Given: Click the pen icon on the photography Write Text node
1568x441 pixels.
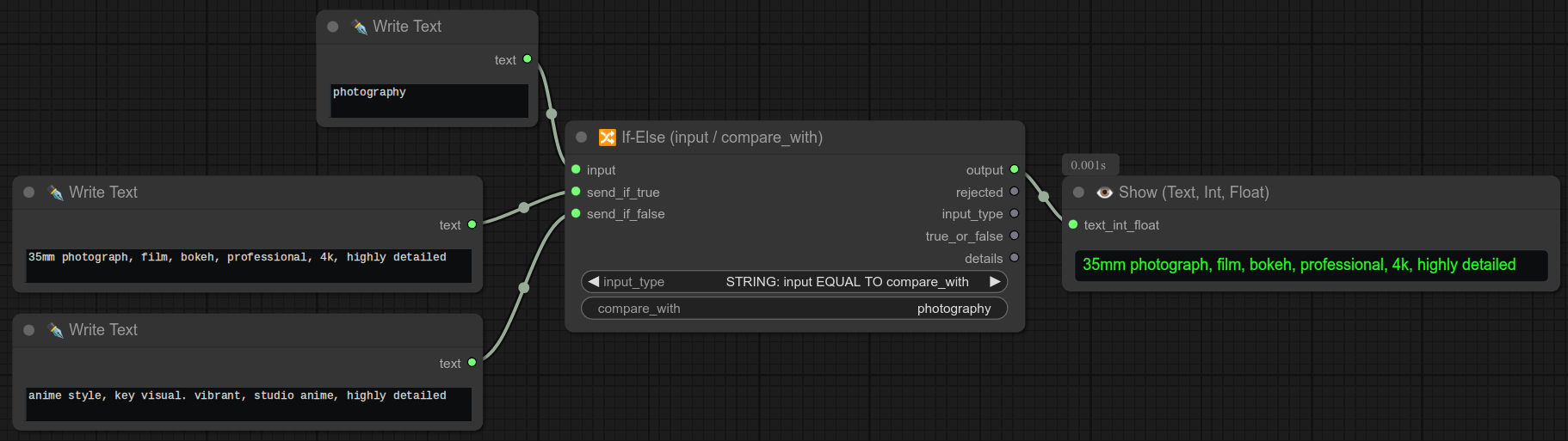Looking at the screenshot, I should 360,27.
